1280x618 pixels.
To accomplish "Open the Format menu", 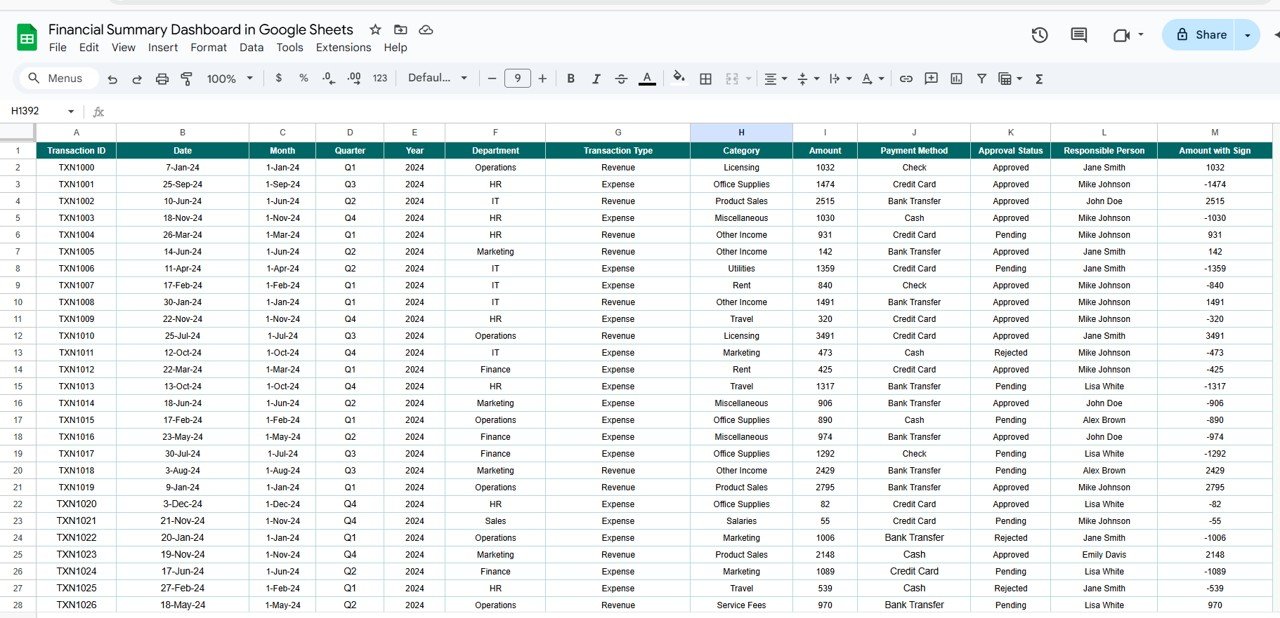I will coord(208,47).
